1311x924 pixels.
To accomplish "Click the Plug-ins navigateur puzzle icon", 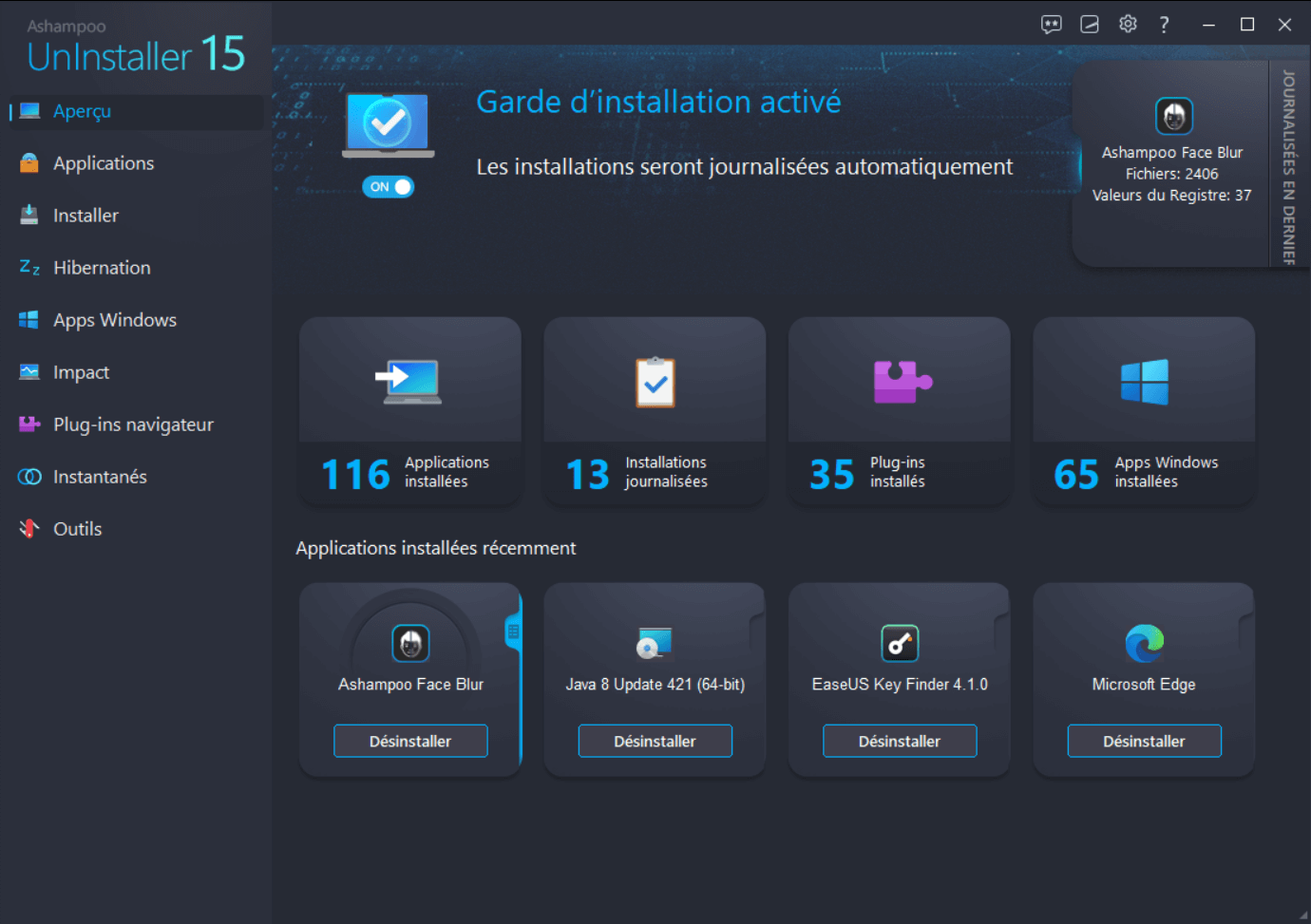I will click(x=29, y=424).
